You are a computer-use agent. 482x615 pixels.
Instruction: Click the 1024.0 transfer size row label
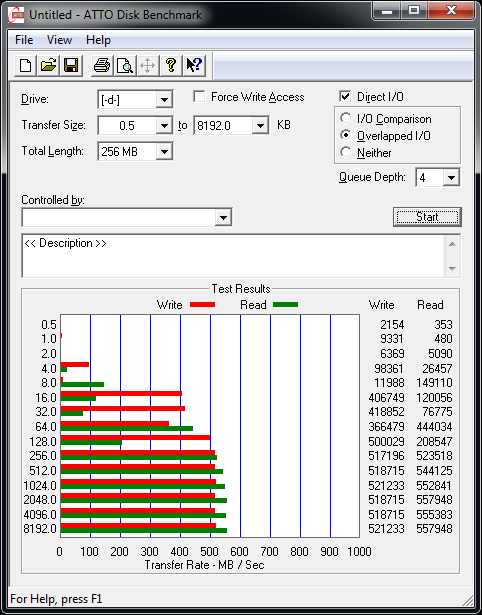(40, 486)
